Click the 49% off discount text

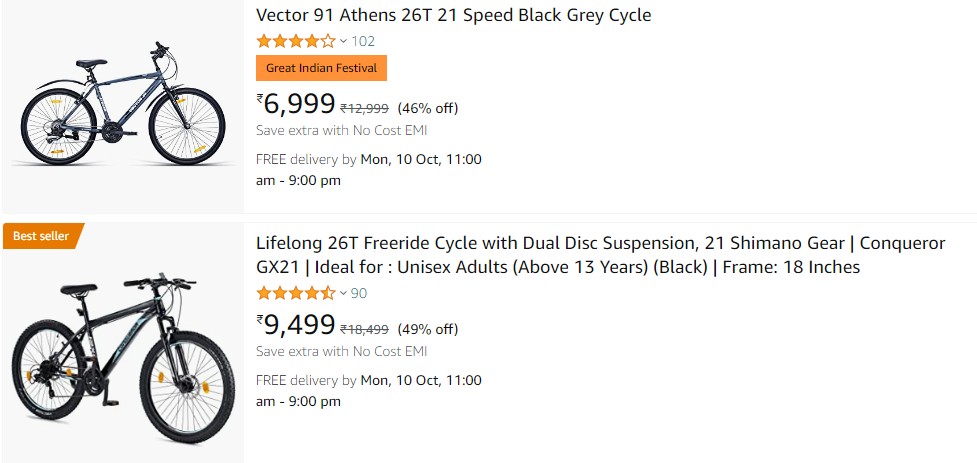click(428, 329)
